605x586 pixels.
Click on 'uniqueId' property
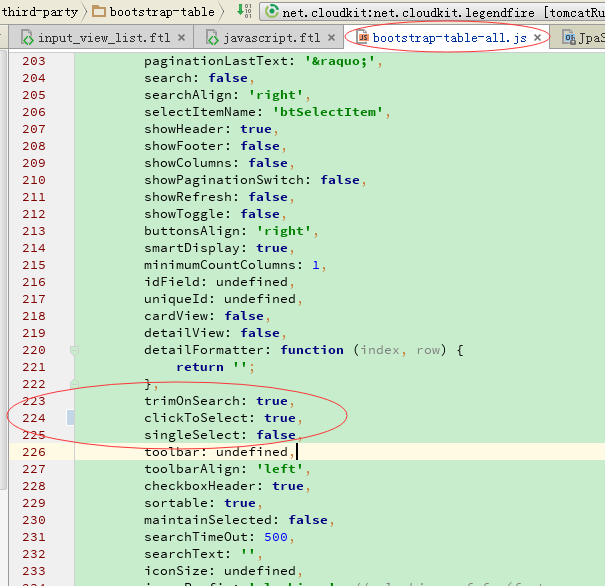[176, 299]
